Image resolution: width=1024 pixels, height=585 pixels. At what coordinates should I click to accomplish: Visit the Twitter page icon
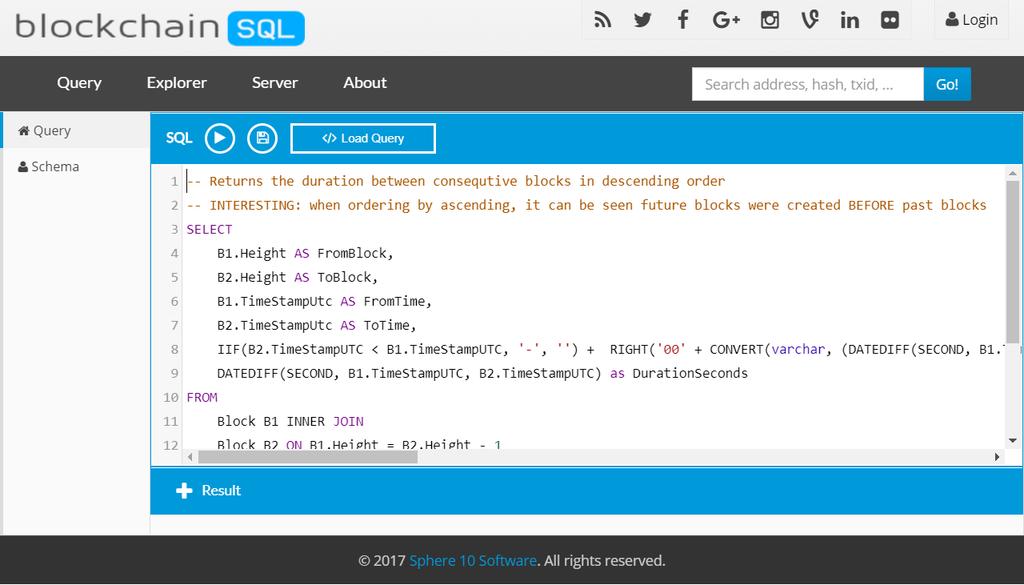click(643, 20)
